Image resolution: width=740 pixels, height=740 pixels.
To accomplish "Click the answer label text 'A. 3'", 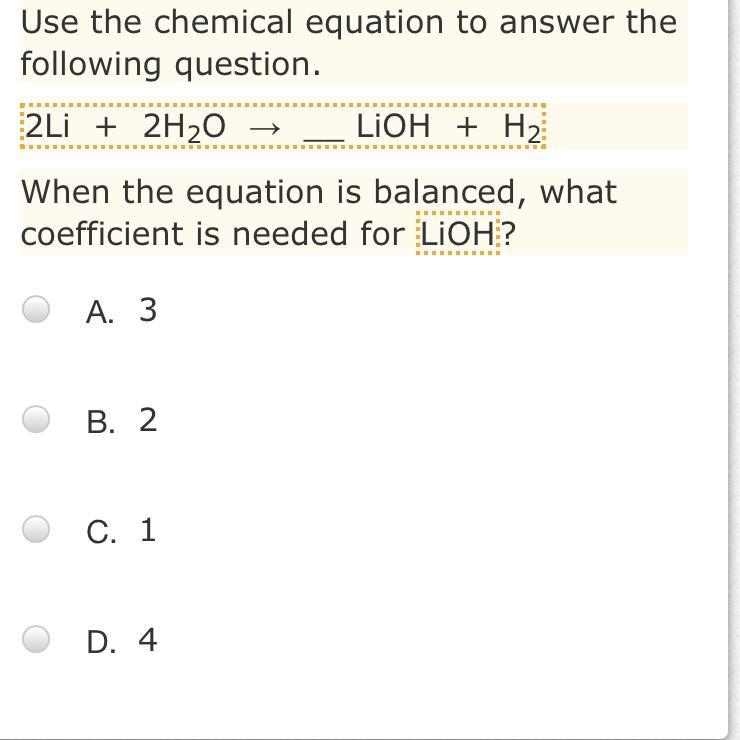I will pyautogui.click(x=121, y=311).
